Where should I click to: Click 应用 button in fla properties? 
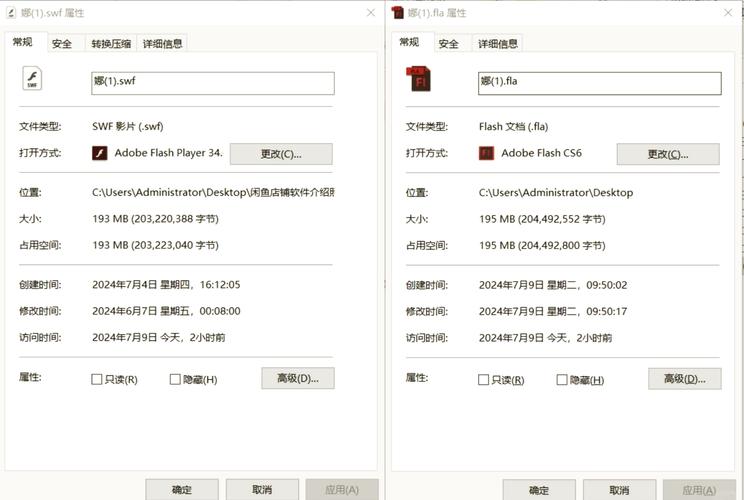point(699,490)
